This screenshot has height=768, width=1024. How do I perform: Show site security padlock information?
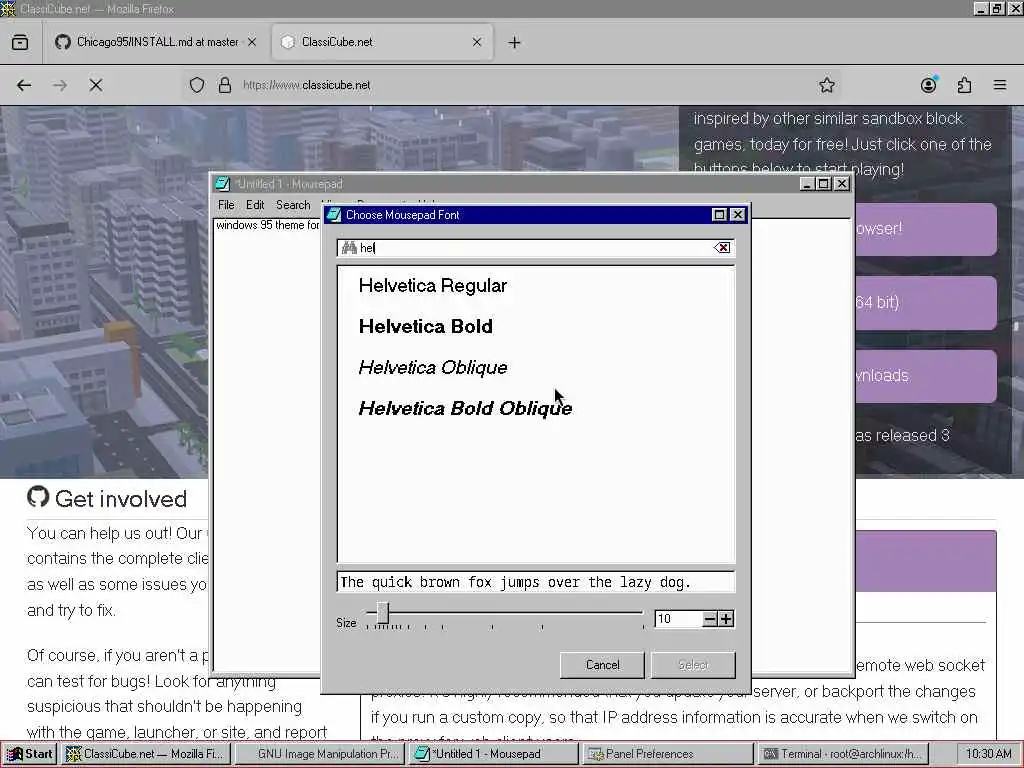225,85
